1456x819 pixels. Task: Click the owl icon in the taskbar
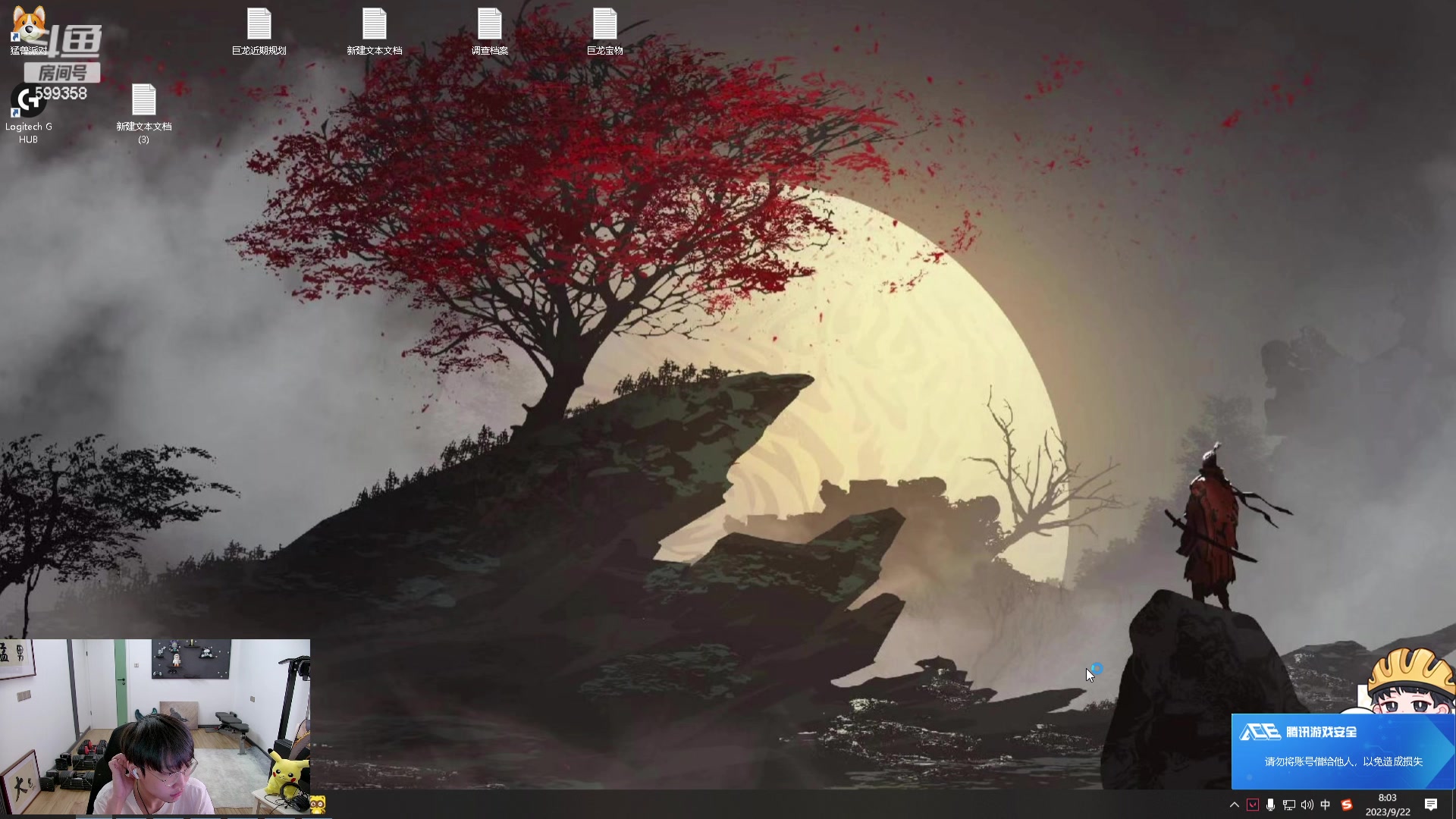click(317, 805)
